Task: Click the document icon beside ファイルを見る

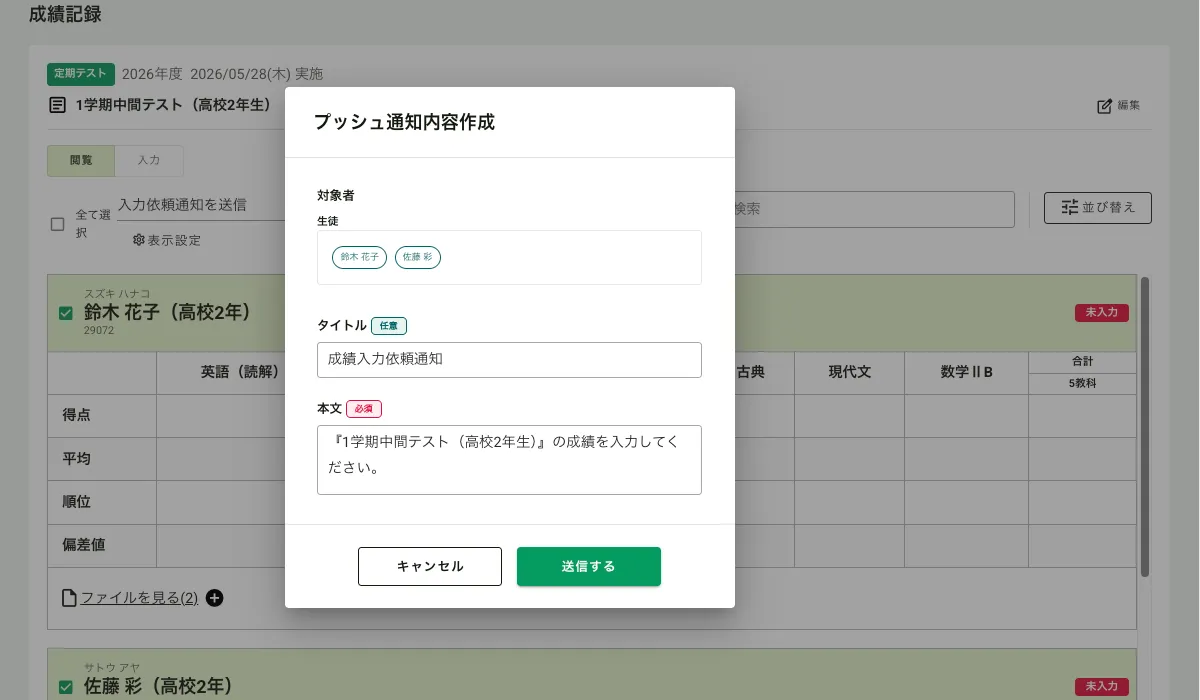Action: point(69,598)
